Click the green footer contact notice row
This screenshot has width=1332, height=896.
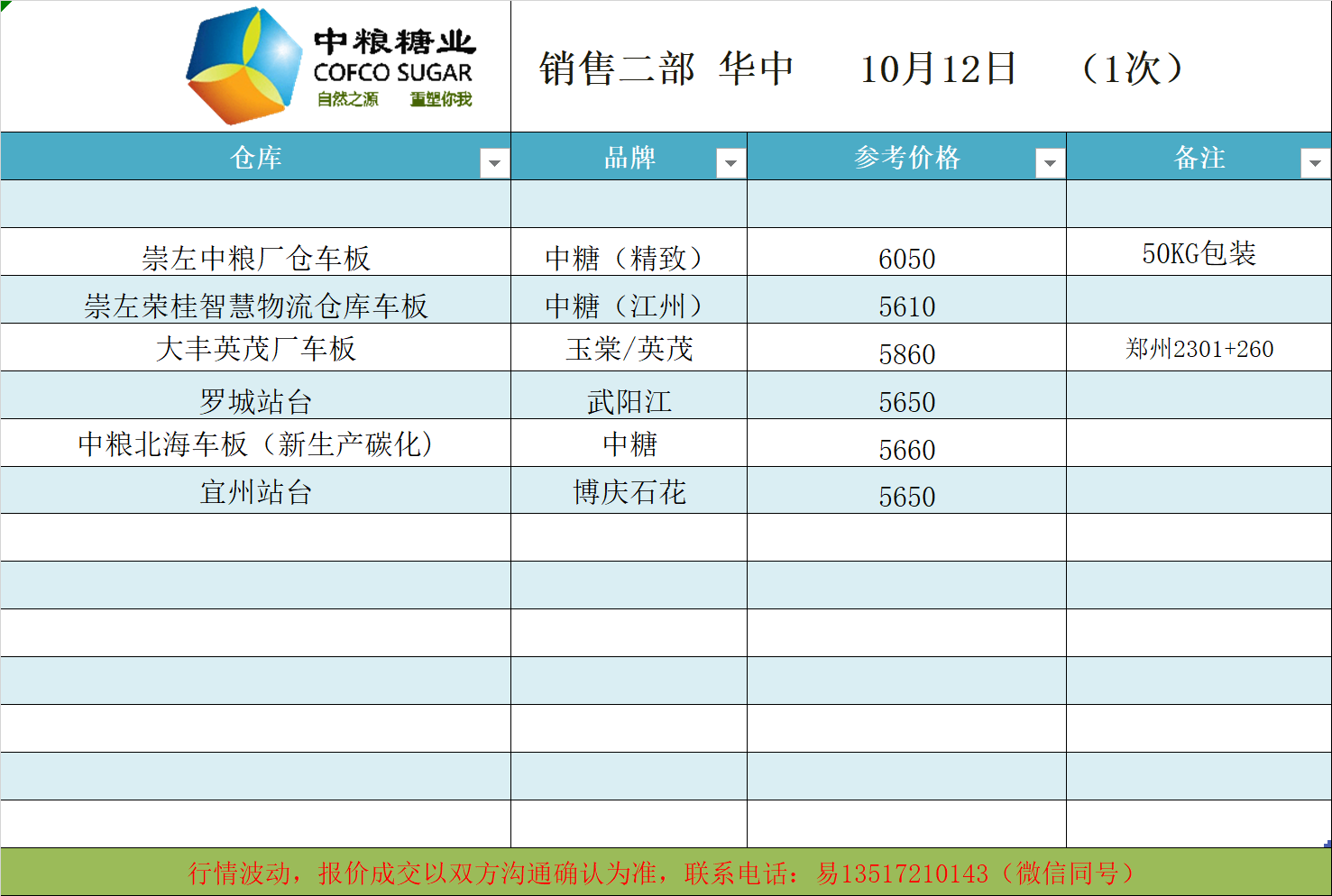click(666, 873)
